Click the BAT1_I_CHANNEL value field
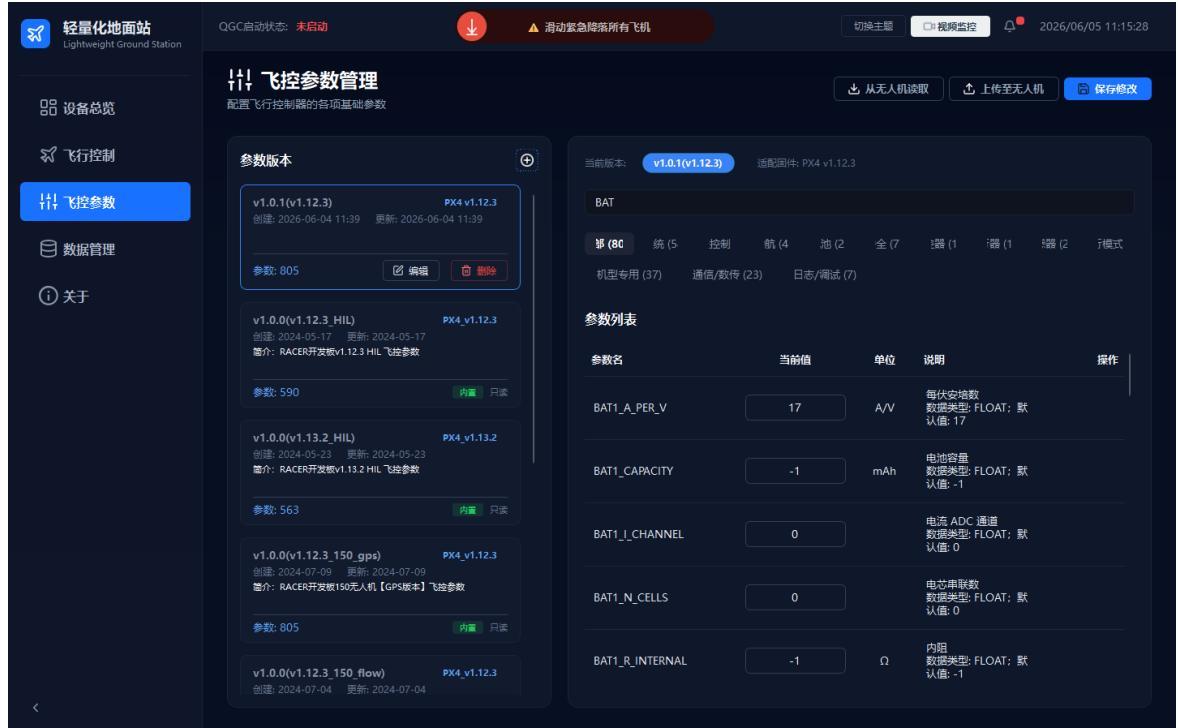 tap(795, 534)
